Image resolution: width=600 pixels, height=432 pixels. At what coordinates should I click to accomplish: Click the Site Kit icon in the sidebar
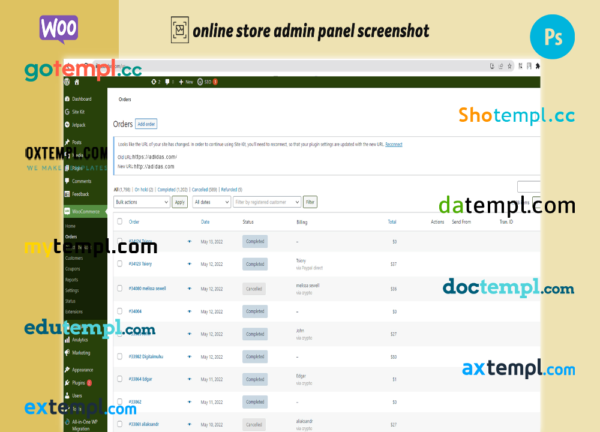[67, 112]
